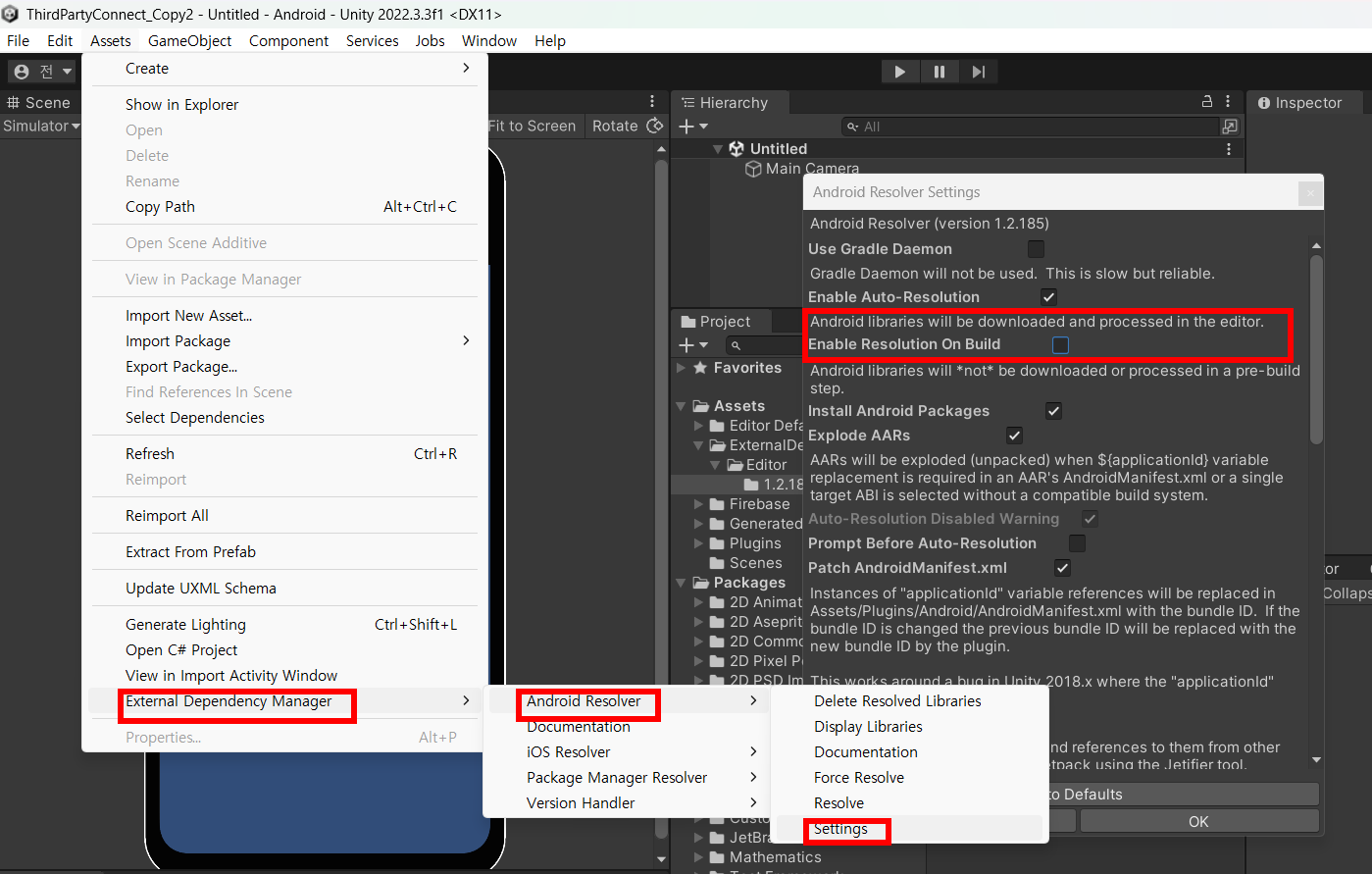This screenshot has width=1372, height=874.
Task: Uncheck the Install Android Packages checkbox
Action: point(1053,411)
